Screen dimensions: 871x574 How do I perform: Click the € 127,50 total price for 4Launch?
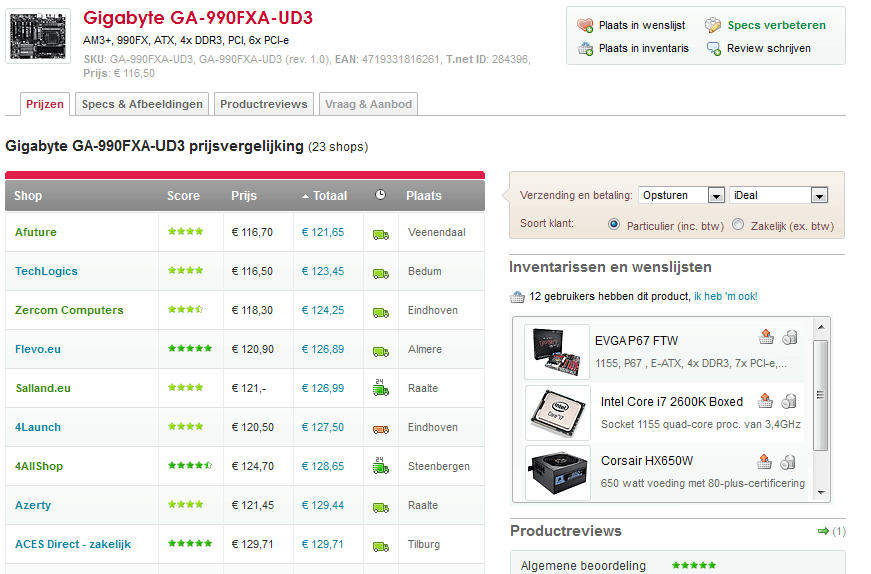pos(323,427)
